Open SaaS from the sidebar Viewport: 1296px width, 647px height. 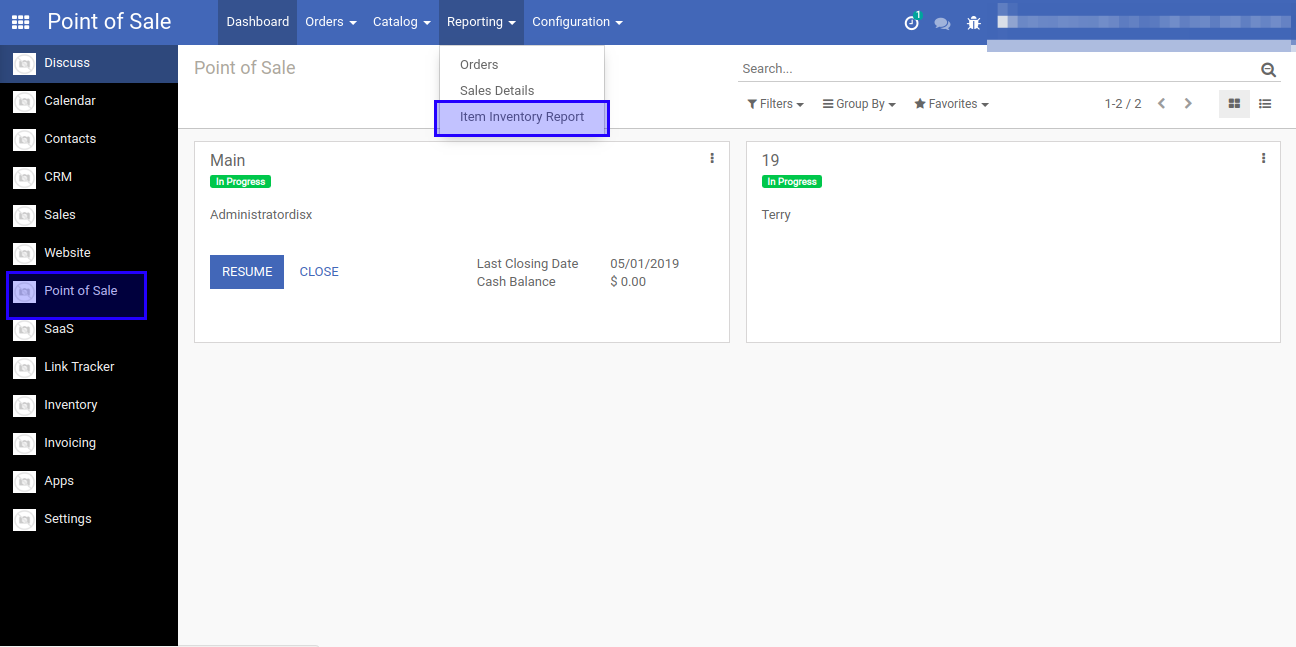pos(59,329)
